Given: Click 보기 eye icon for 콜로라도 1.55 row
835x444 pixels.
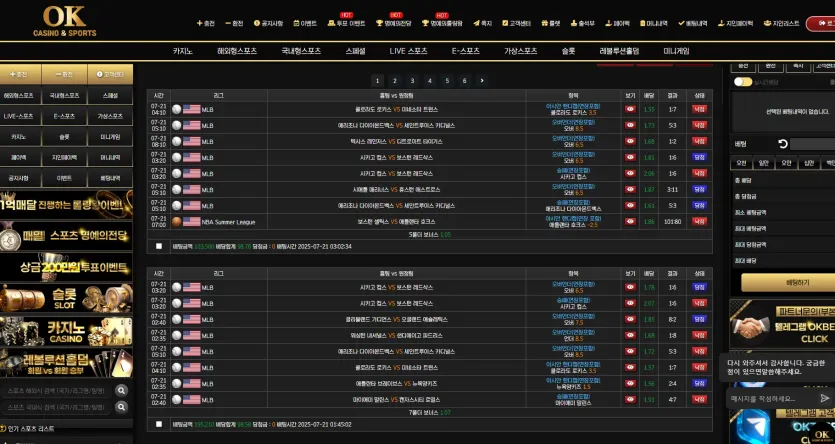Looking at the screenshot, I should (x=631, y=109).
